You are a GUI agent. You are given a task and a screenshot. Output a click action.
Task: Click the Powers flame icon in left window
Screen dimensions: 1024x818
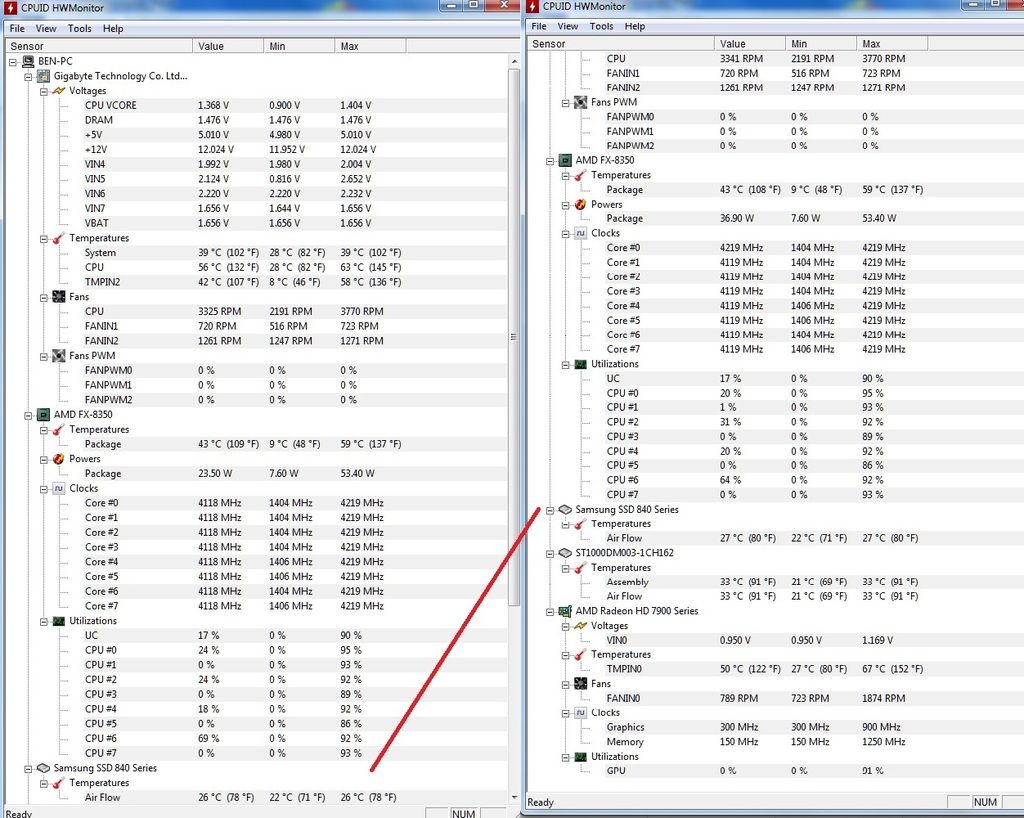[59, 459]
